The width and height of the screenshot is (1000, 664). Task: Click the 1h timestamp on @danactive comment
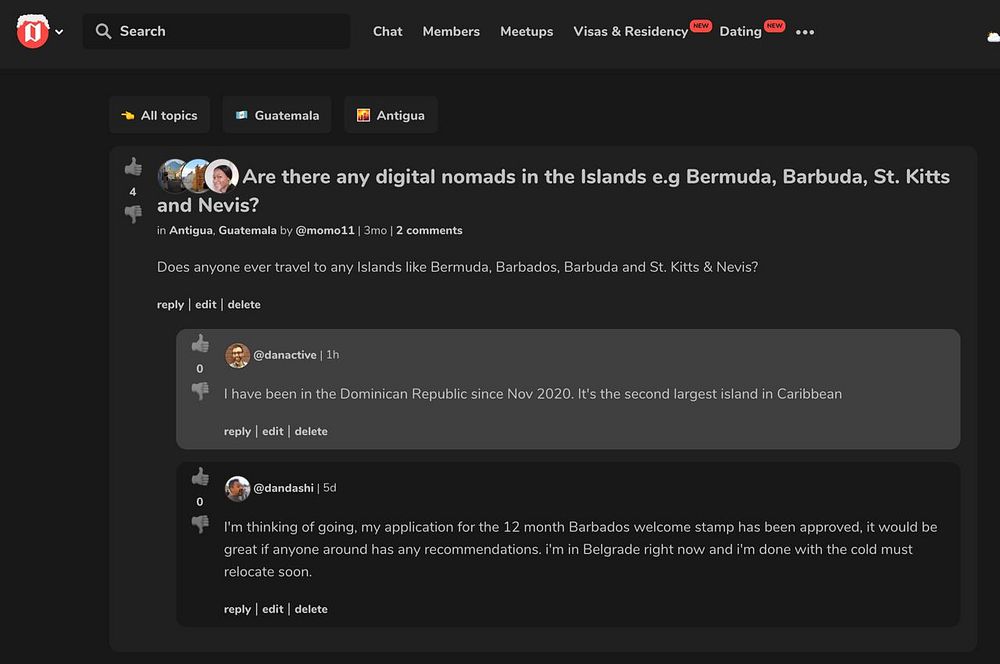333,355
